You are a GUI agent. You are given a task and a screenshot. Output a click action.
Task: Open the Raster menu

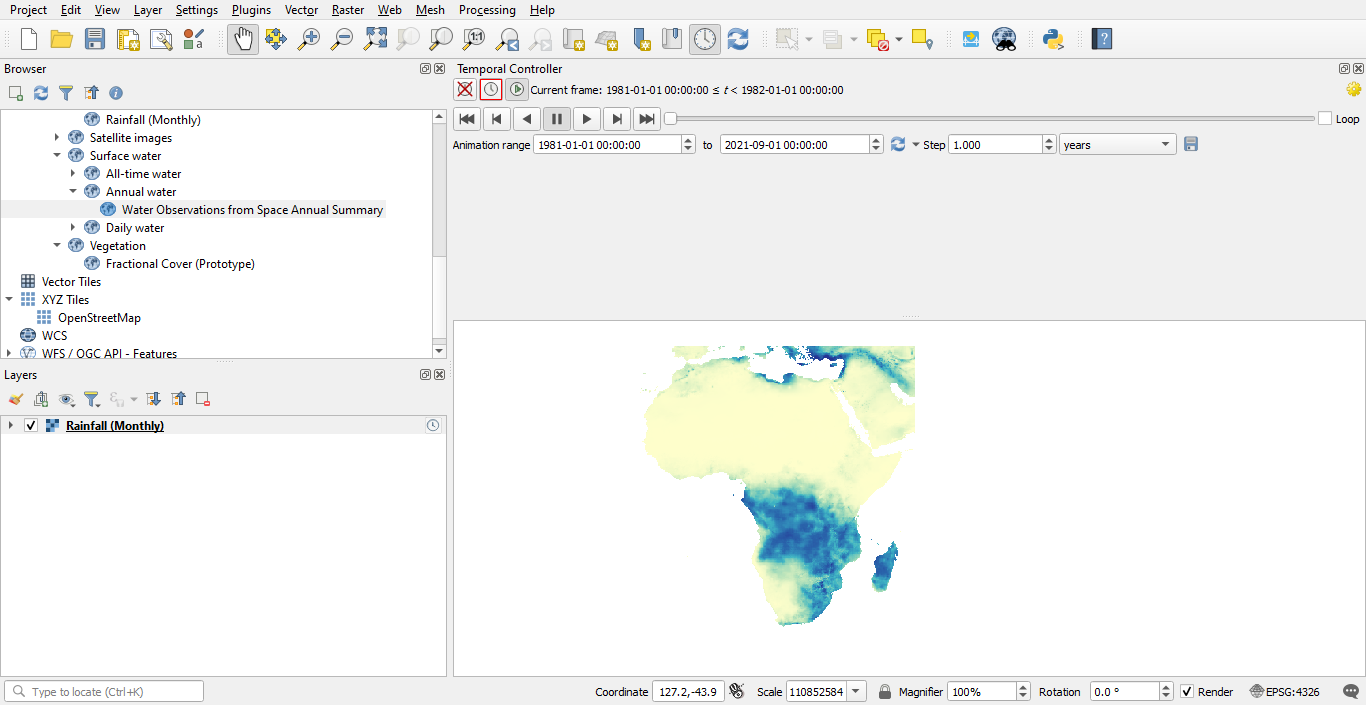point(347,10)
